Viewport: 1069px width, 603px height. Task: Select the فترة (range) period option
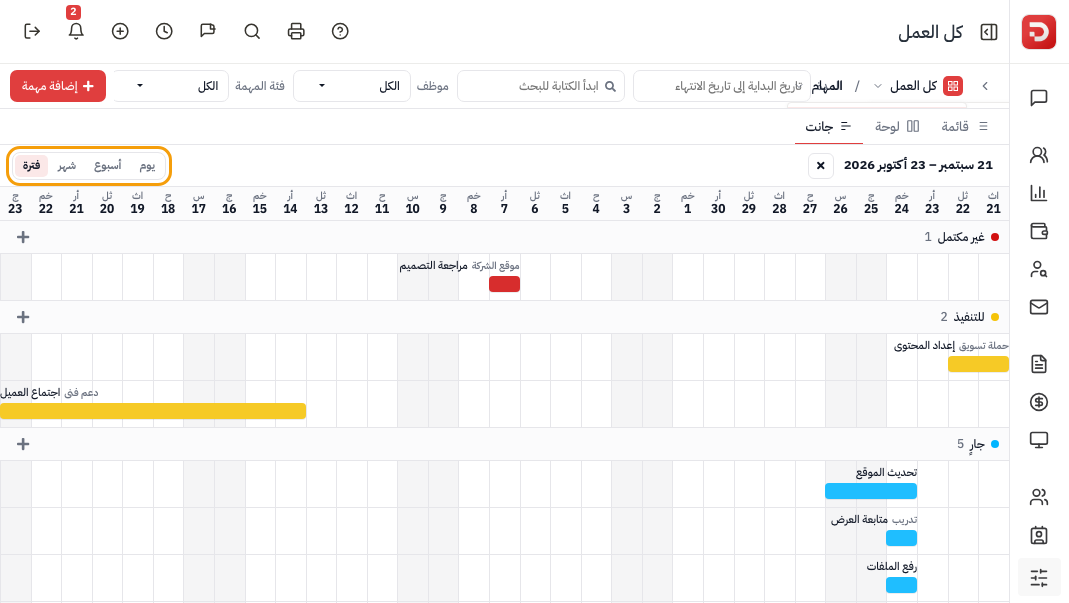(31, 166)
